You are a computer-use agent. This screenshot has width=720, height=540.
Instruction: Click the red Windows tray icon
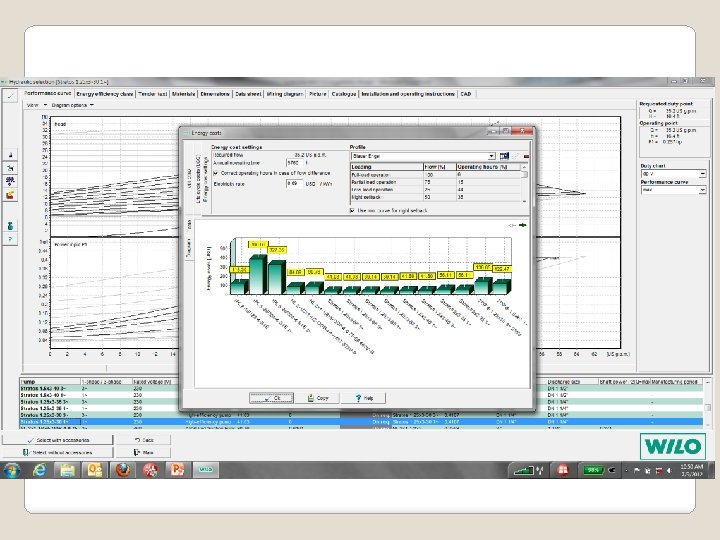point(562,470)
